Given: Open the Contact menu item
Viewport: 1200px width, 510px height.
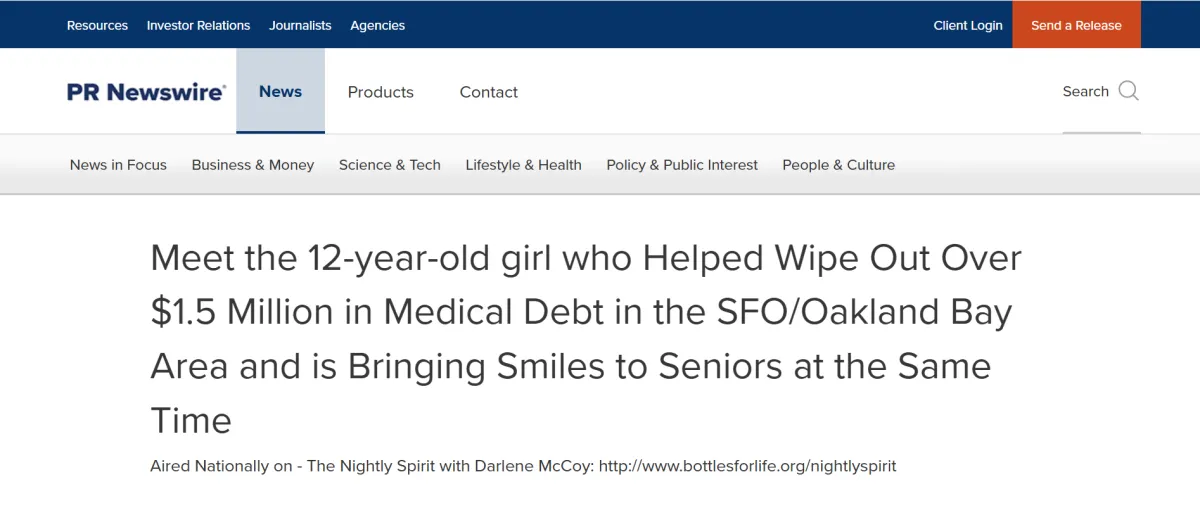Looking at the screenshot, I should coord(488,92).
